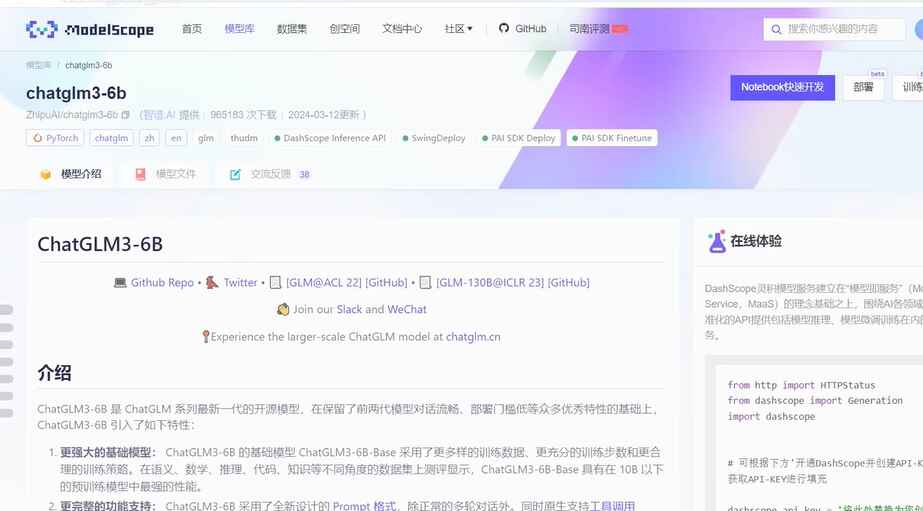
Task: Switch to the 交流反馈 tab
Action: click(x=270, y=174)
